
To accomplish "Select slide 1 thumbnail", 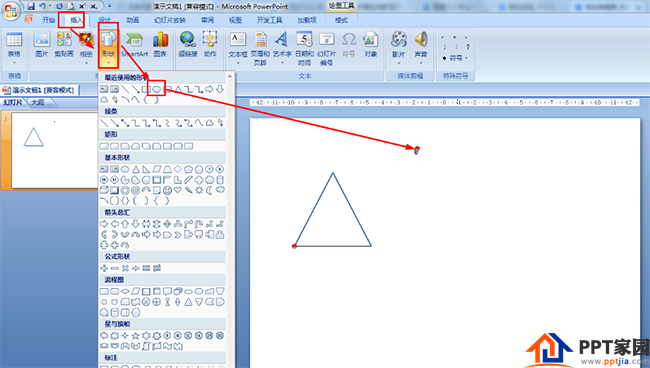I will [x=55, y=150].
